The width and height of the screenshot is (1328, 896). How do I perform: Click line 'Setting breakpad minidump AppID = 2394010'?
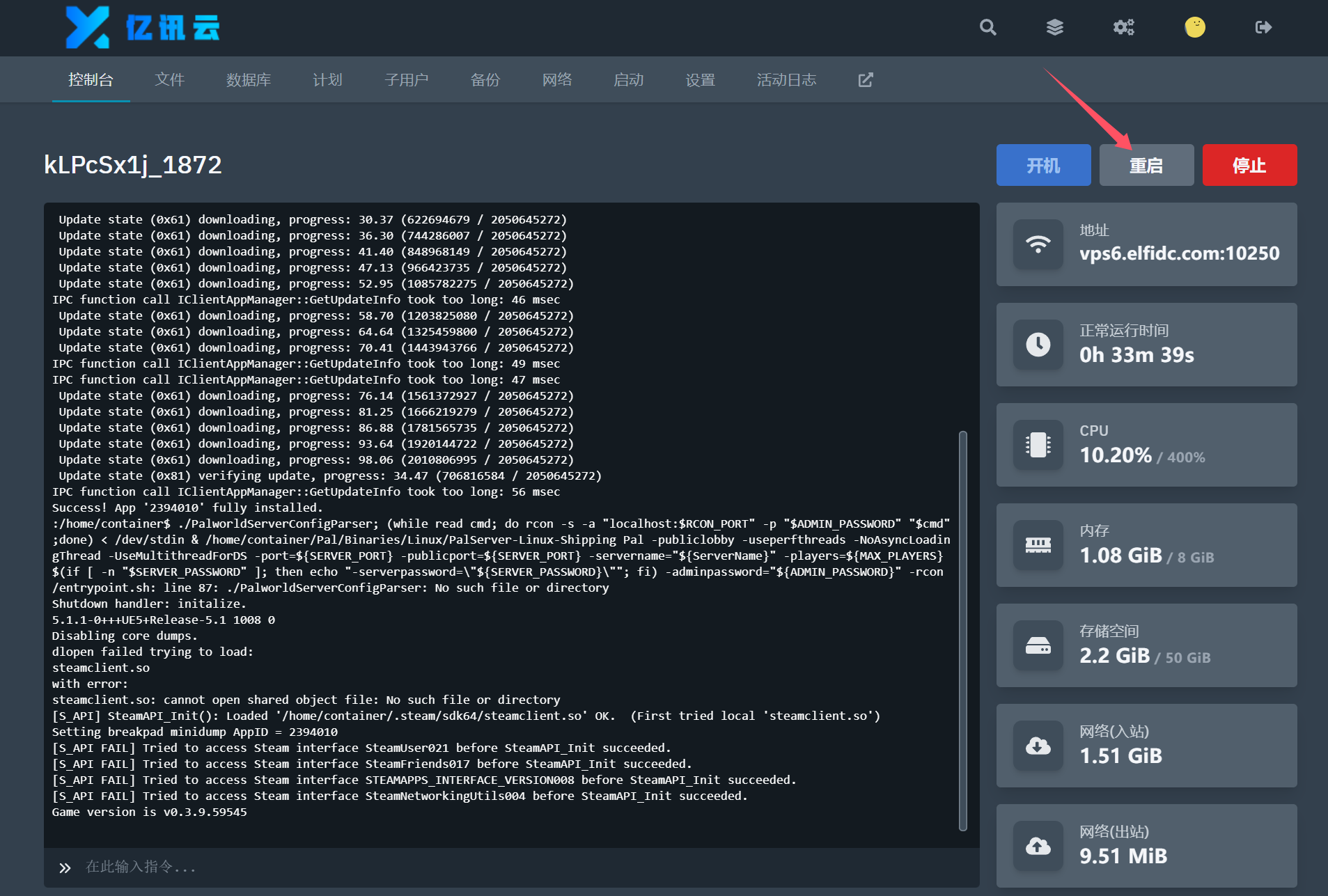(x=195, y=732)
